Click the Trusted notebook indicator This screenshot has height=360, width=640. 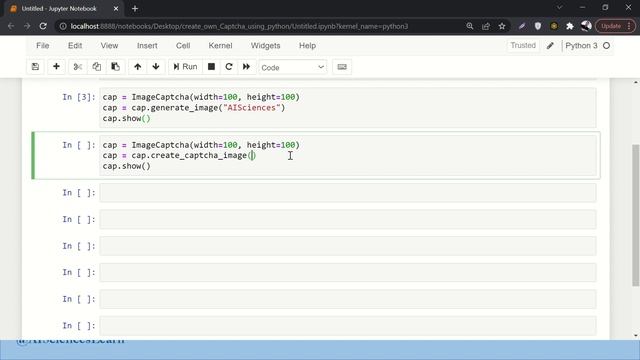(523, 45)
